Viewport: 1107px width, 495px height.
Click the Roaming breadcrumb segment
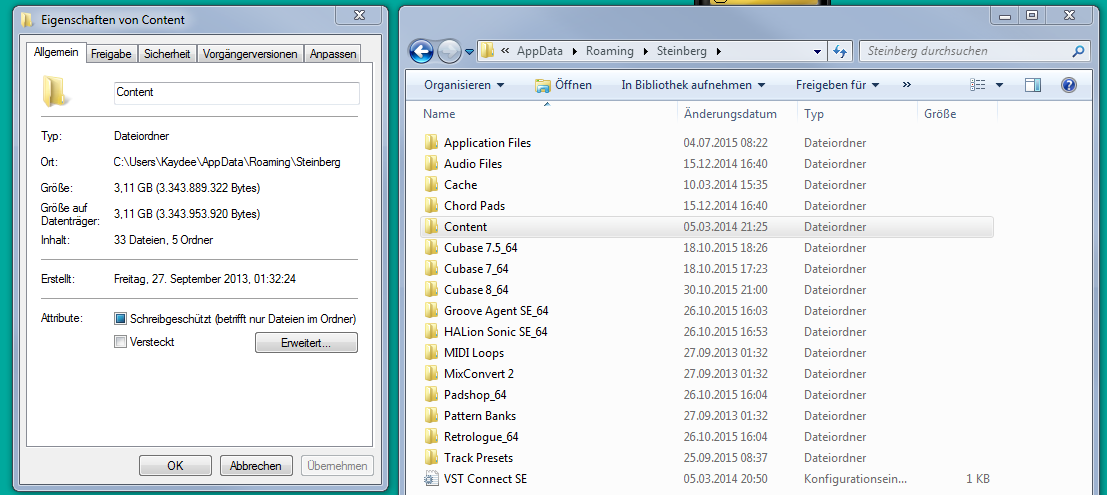[609, 52]
